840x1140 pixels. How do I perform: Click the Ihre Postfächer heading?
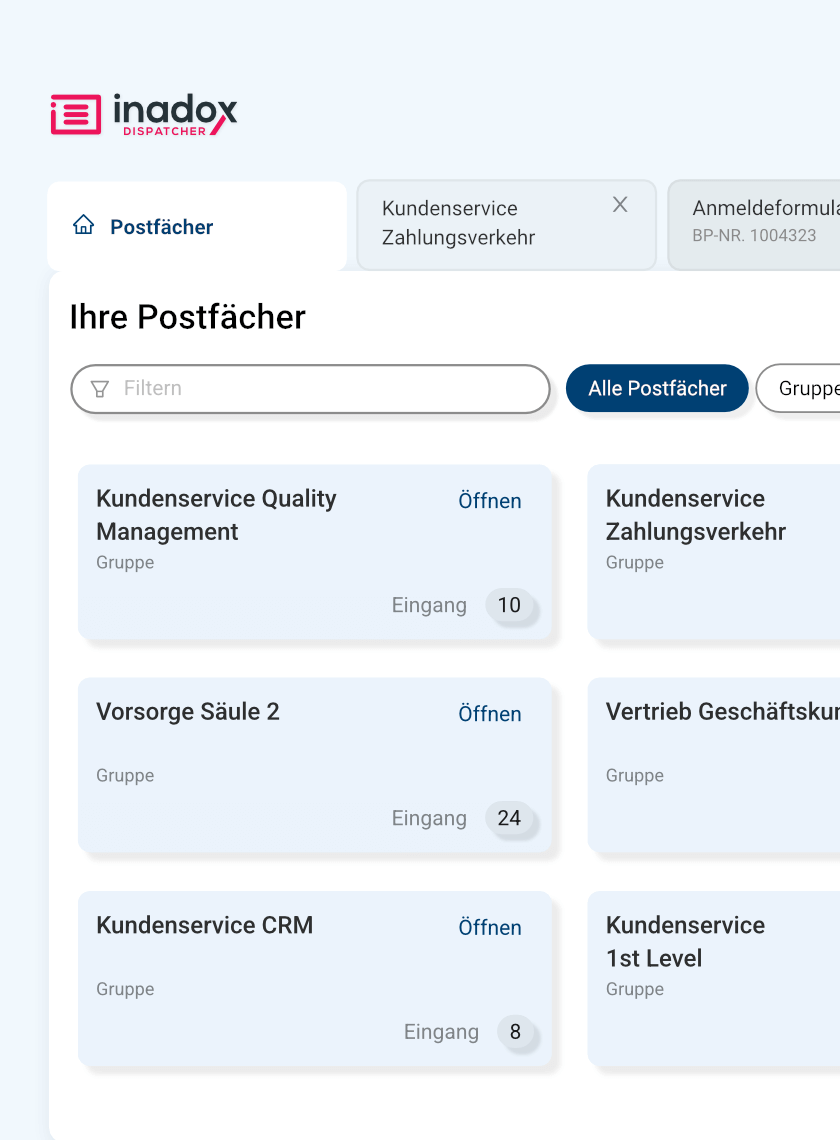188,317
